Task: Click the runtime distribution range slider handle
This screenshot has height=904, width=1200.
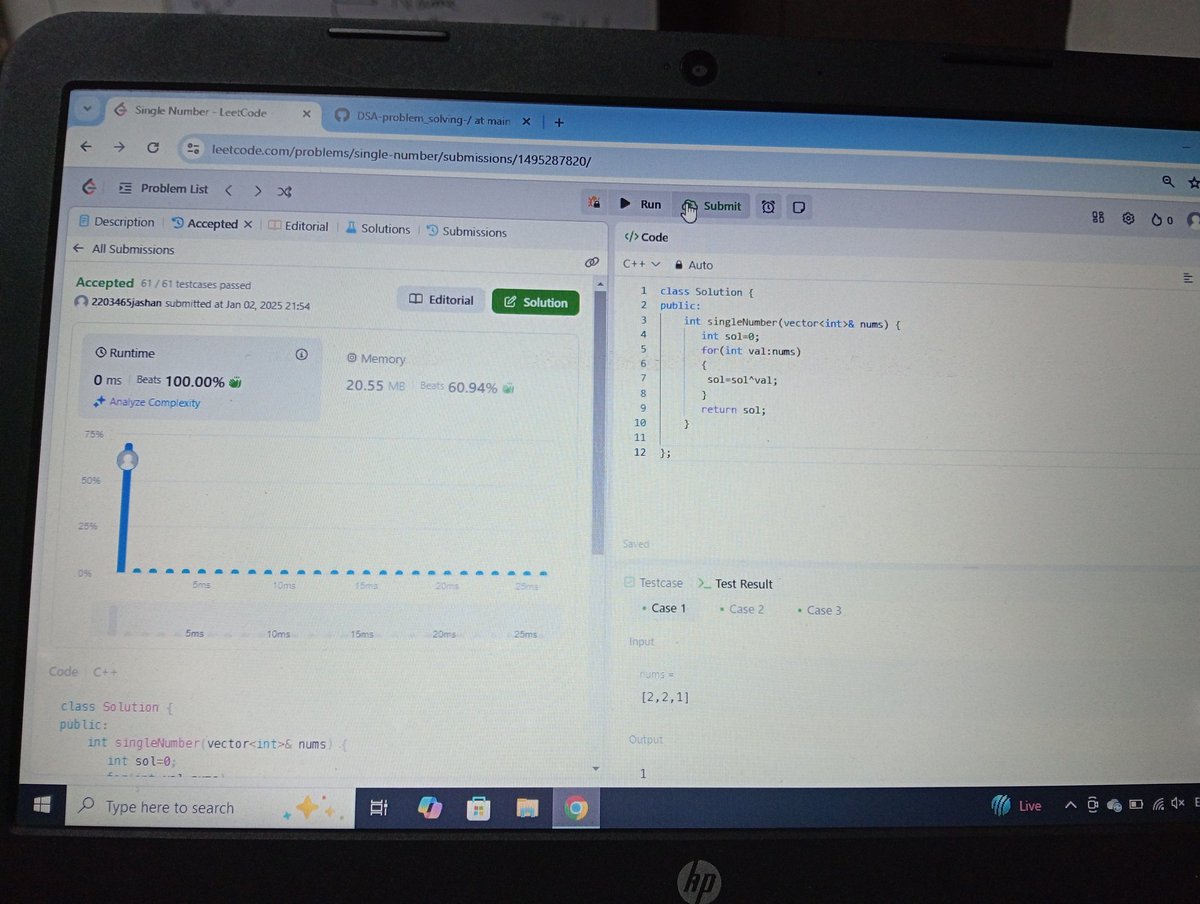Action: (112, 620)
